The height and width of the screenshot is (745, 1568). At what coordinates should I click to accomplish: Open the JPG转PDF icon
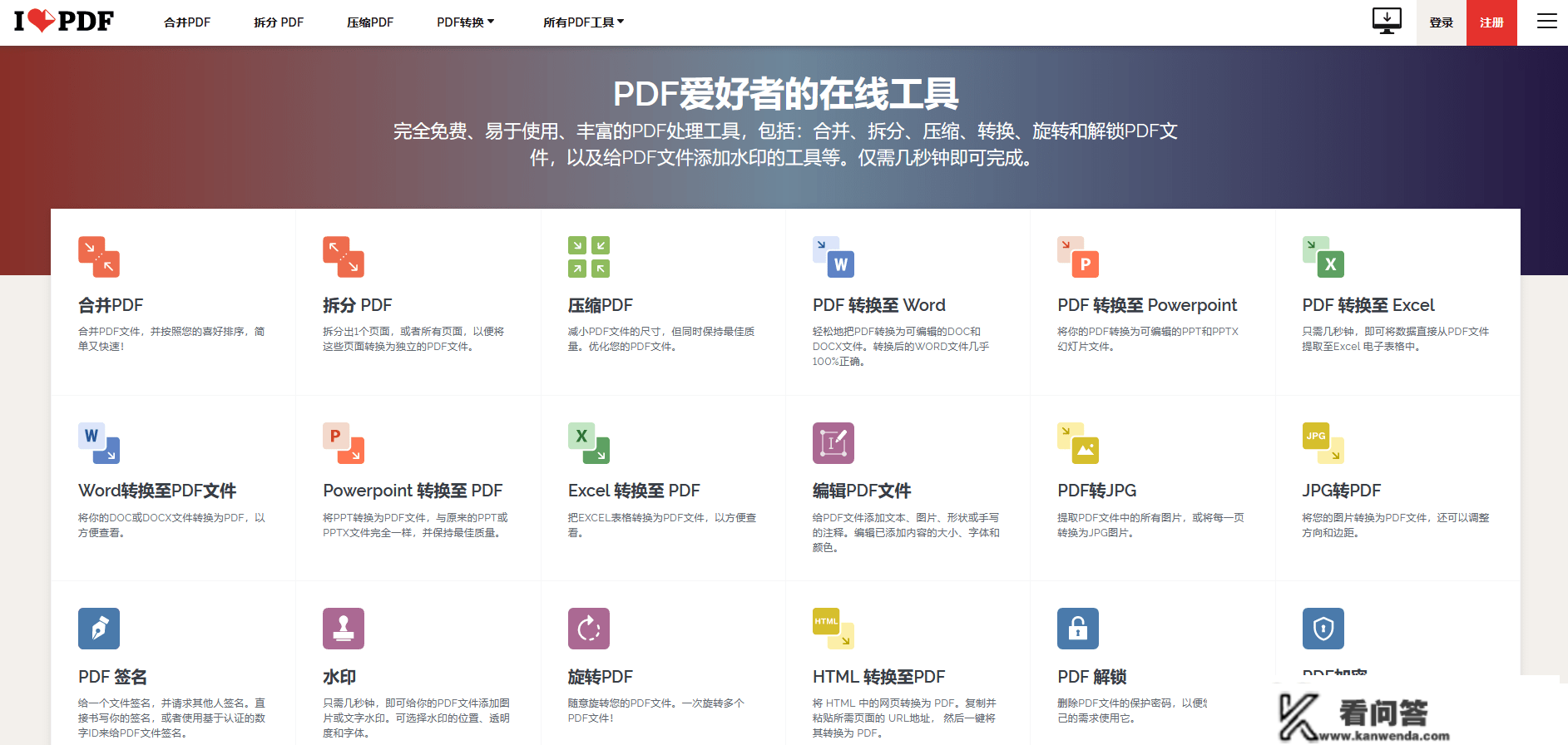[1323, 443]
